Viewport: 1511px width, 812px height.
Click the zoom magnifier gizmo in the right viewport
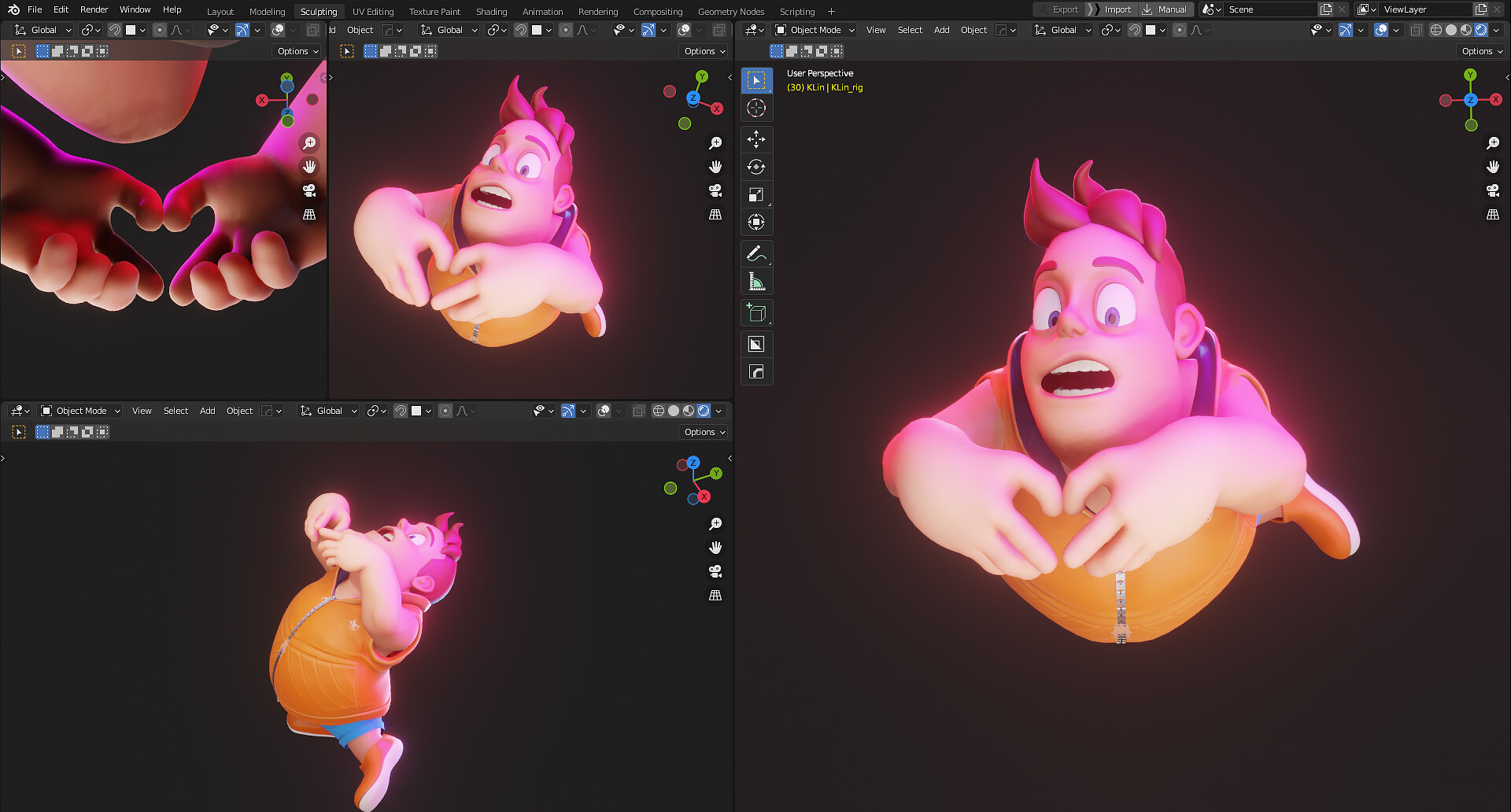click(x=1493, y=142)
